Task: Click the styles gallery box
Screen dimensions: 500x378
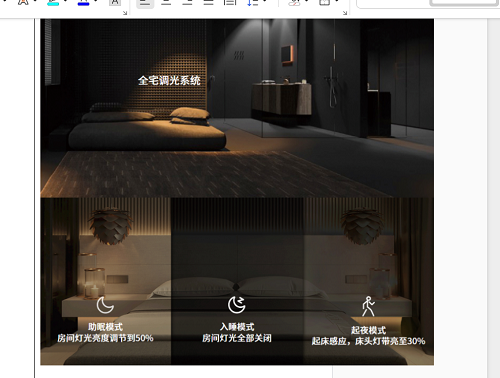Action: tap(427, 4)
